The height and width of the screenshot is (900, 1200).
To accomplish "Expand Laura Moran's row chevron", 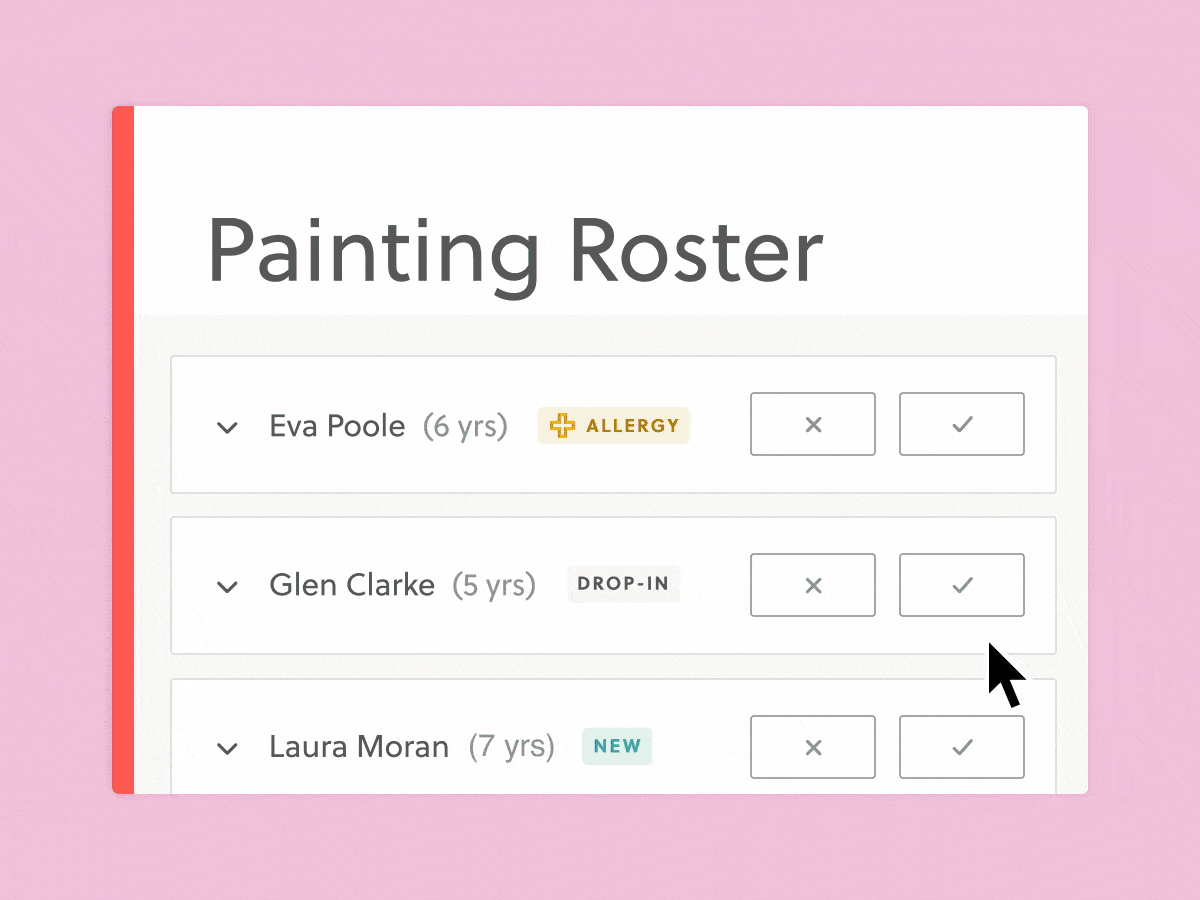I will click(228, 748).
